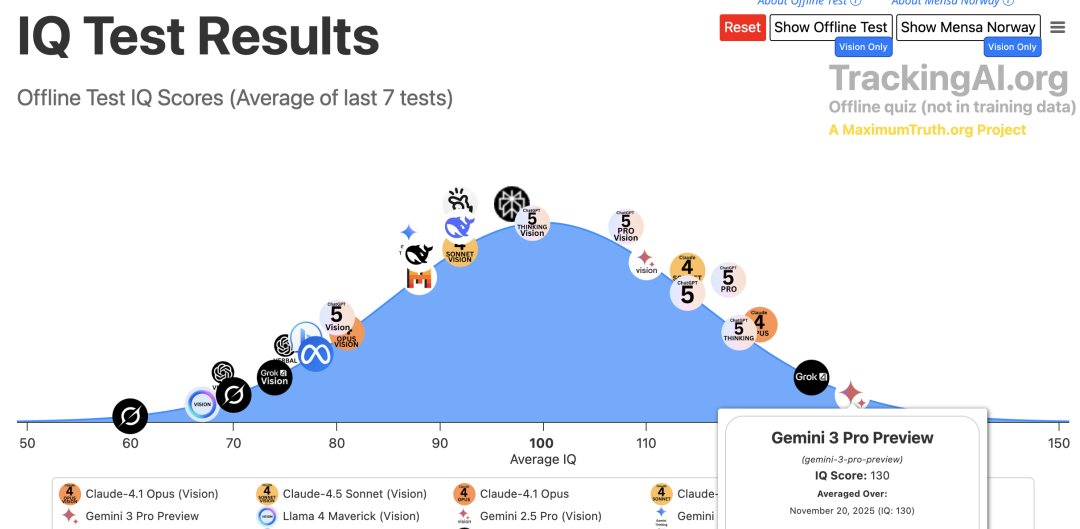Click the ChatGPT 5 PRO marker
The width and height of the screenshot is (1080, 529).
(728, 280)
